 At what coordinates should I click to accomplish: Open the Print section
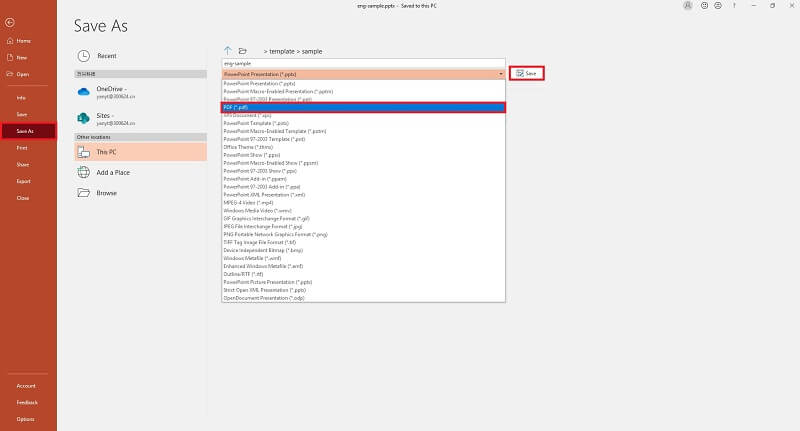[22, 148]
